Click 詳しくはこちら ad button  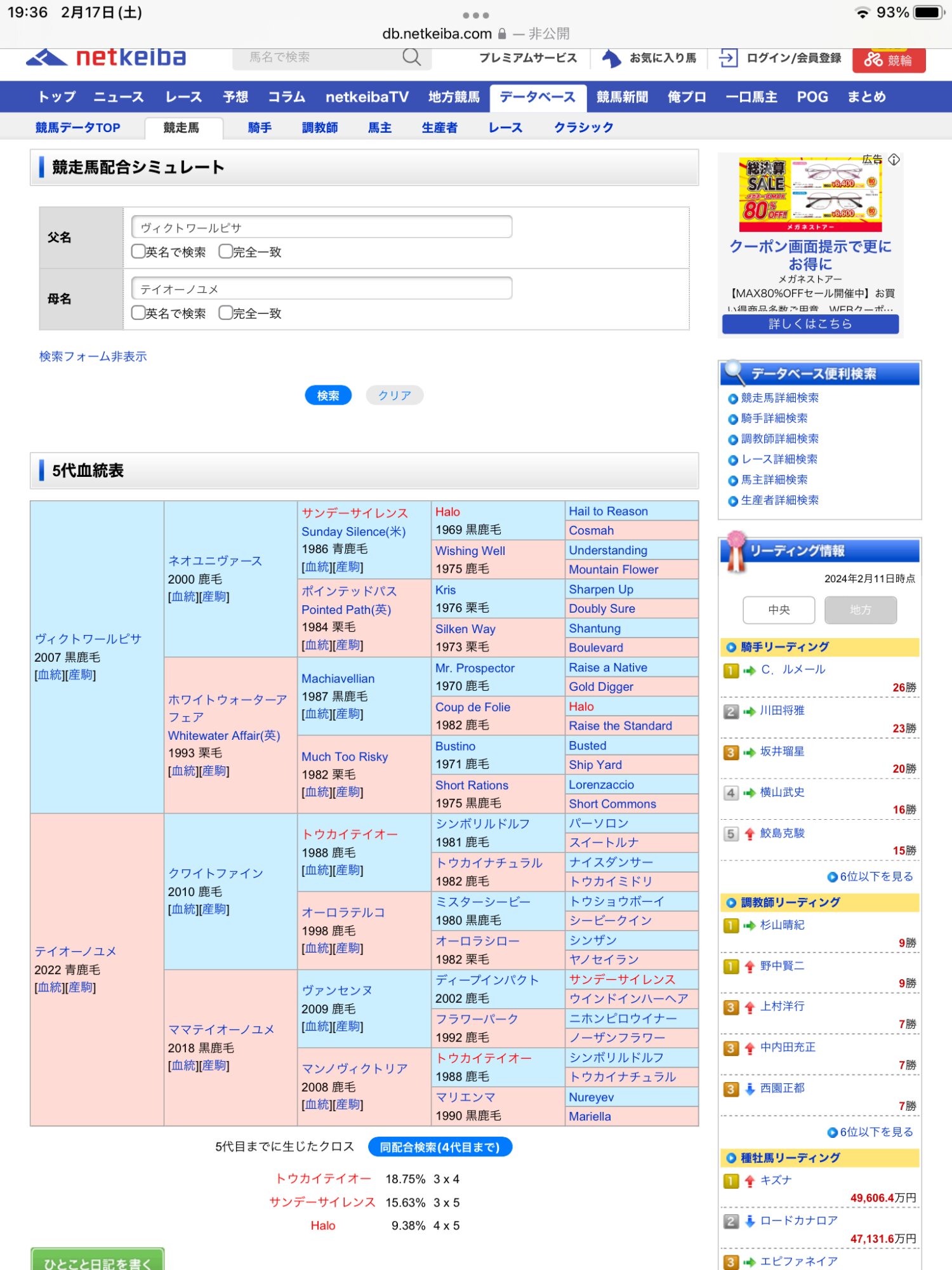810,324
